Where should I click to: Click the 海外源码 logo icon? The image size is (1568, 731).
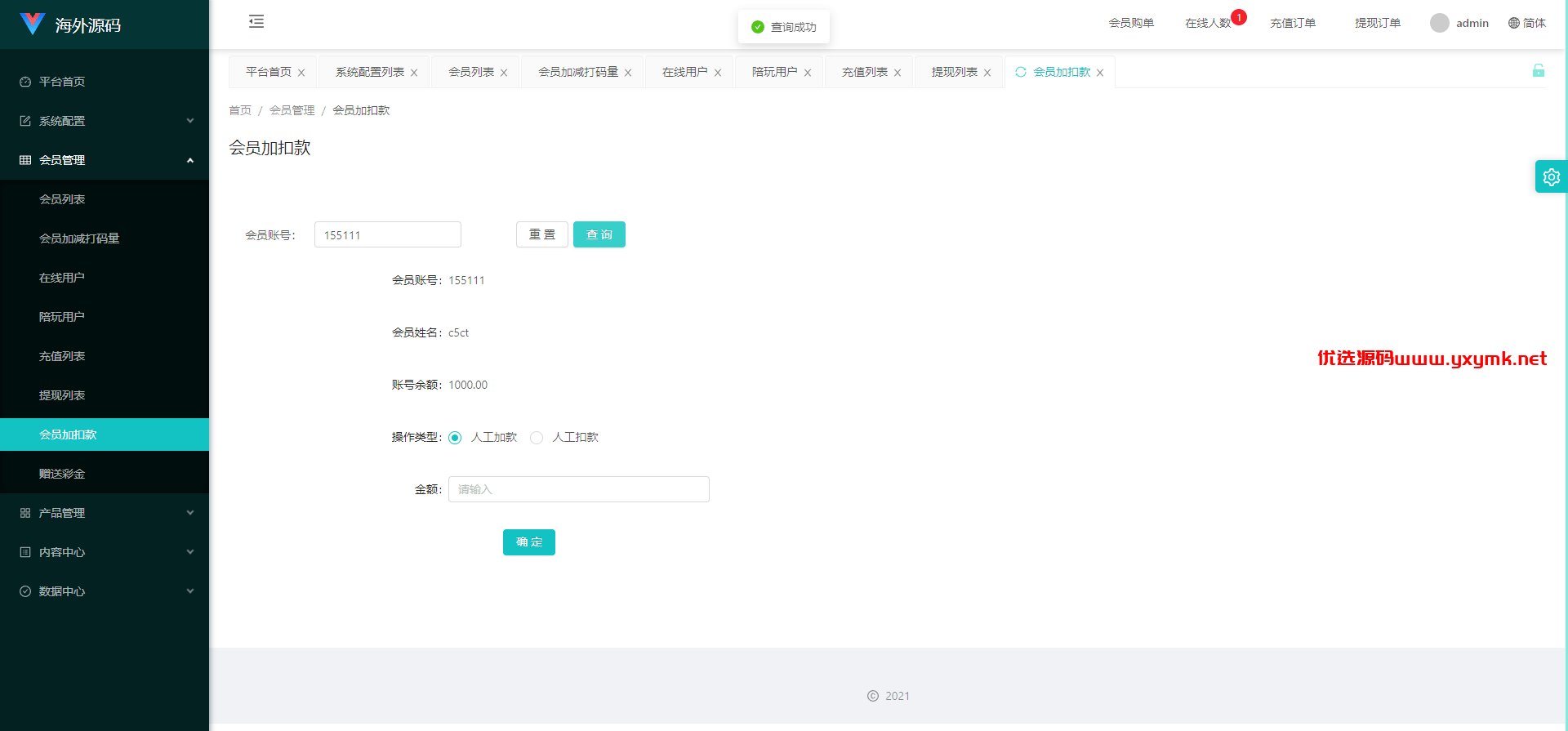click(x=32, y=24)
